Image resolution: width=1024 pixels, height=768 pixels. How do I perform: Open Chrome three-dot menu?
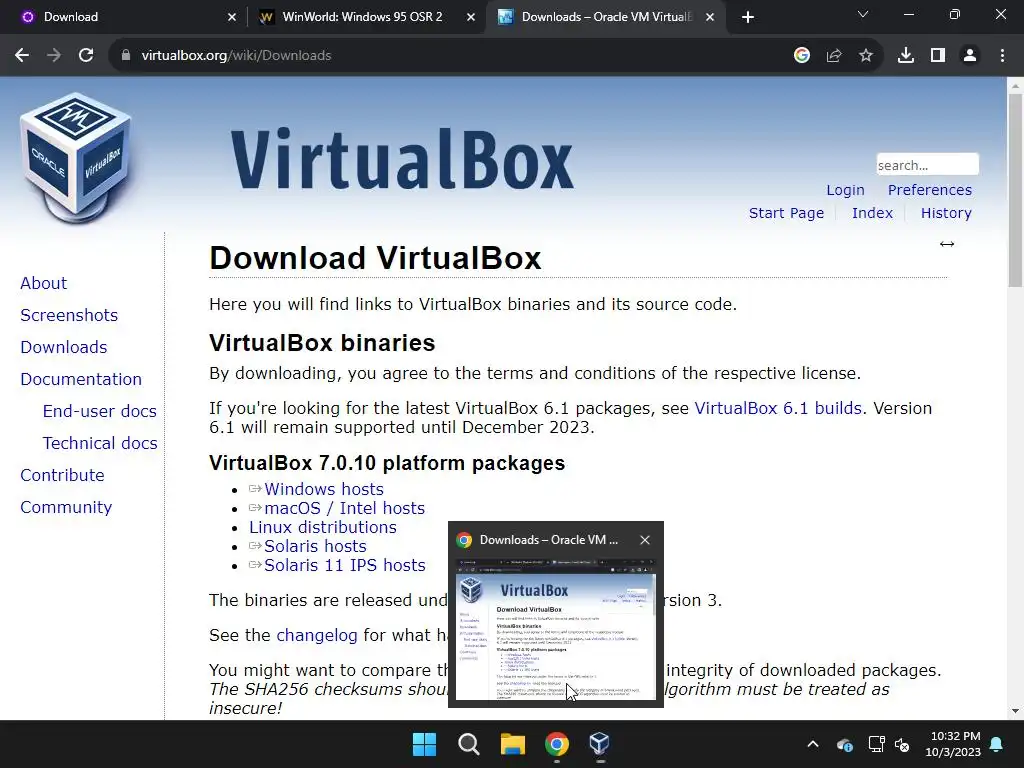point(1002,56)
